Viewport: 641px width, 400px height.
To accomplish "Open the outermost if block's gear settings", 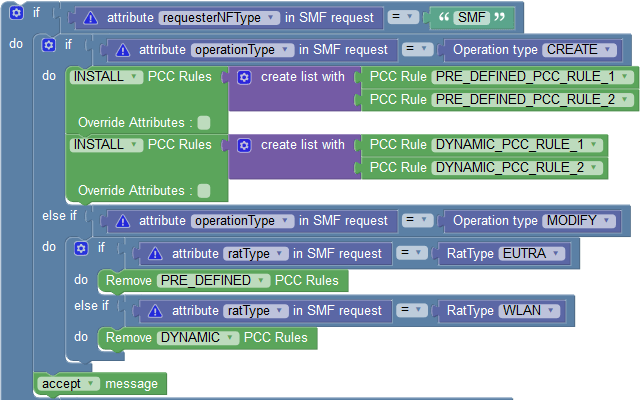I will (16, 13).
